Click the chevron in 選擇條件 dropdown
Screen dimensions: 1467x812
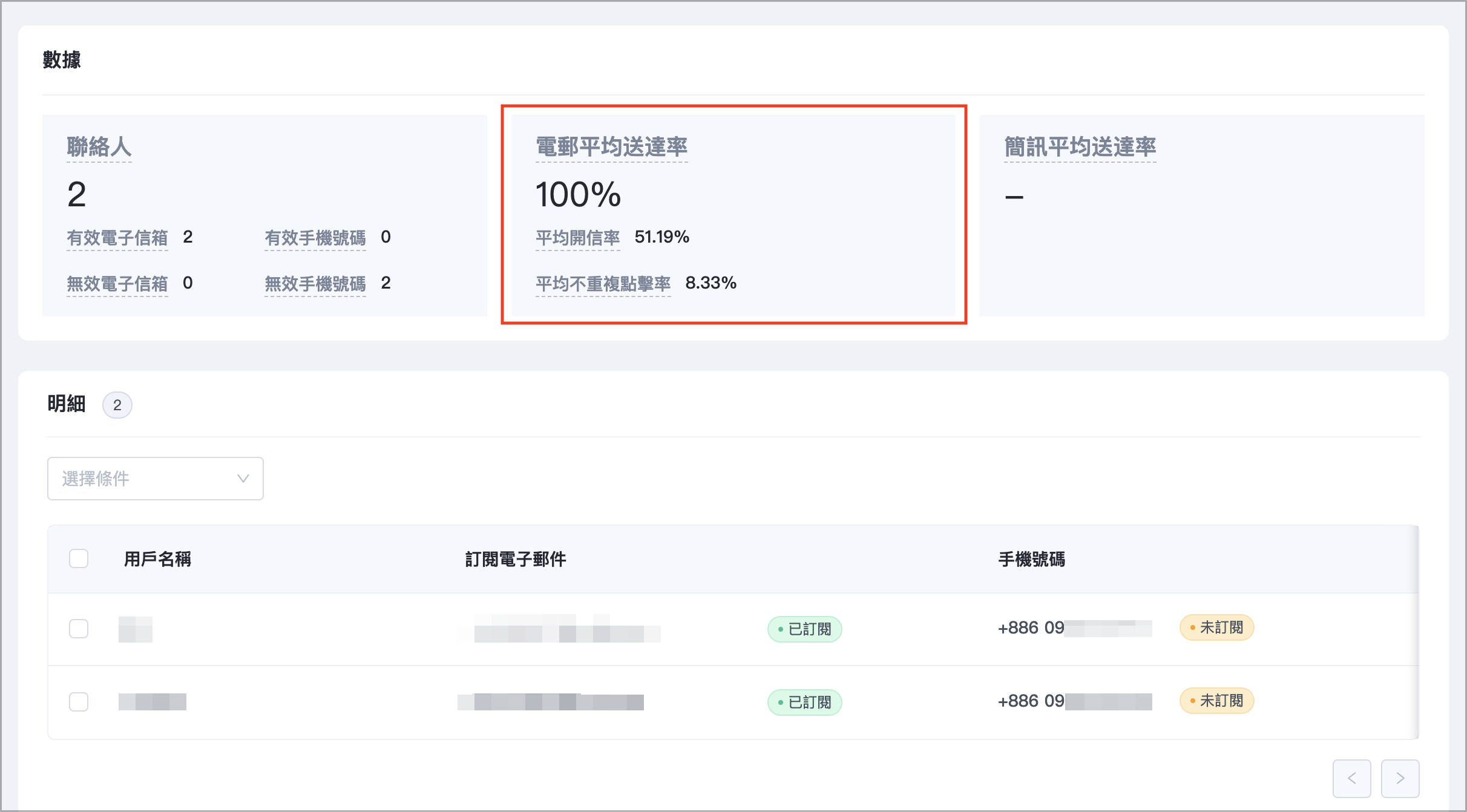click(243, 479)
